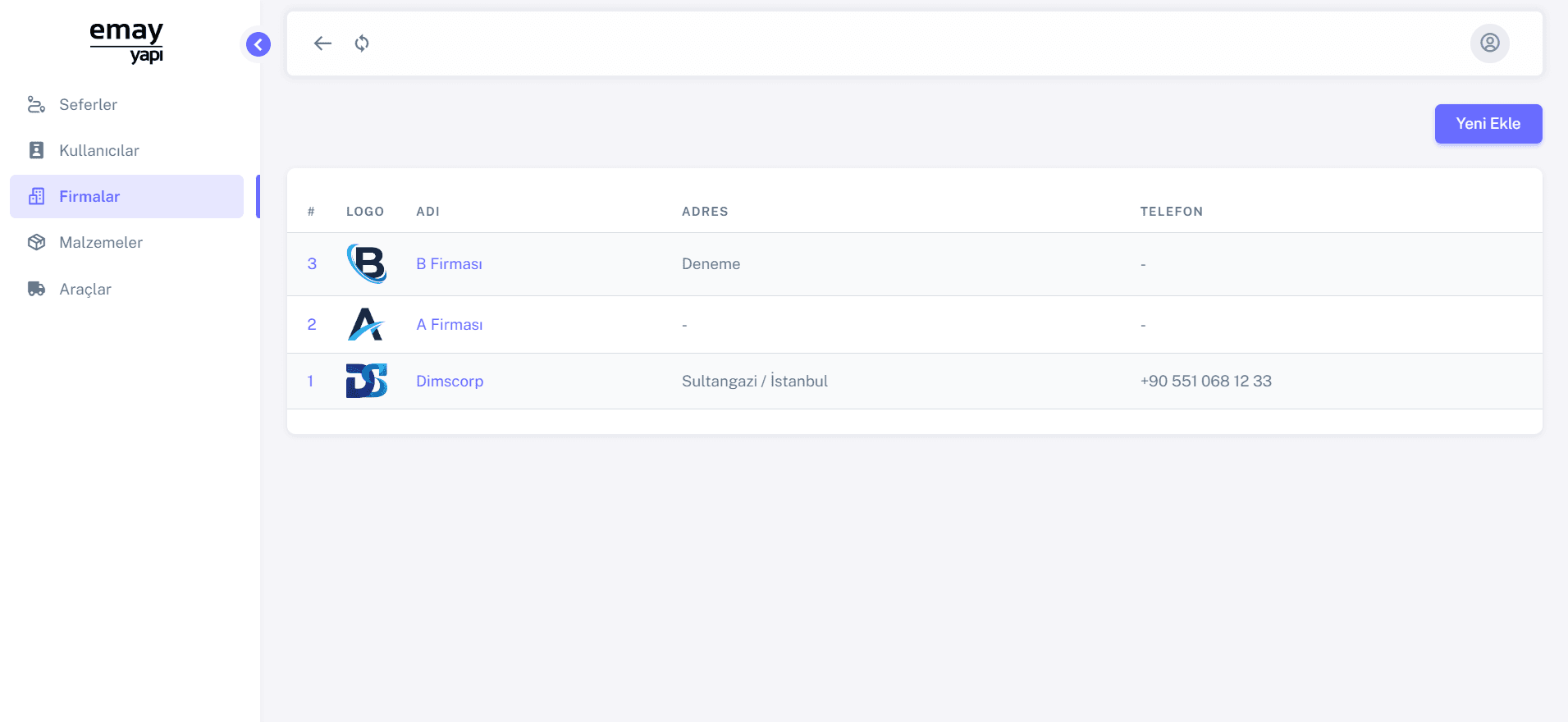Click the Araçlar truck icon
Viewport: 1568px width, 722px height.
click(36, 289)
